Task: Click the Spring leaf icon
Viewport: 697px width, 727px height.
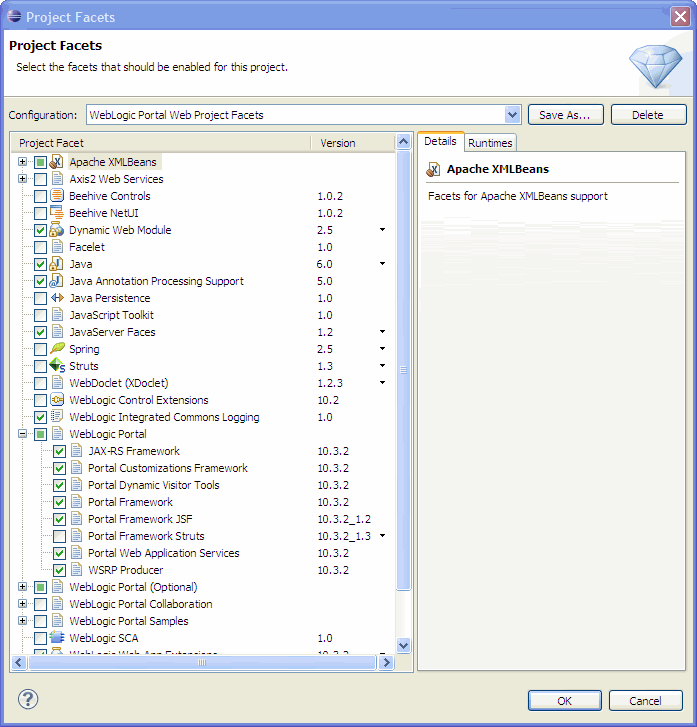Action: tap(58, 348)
